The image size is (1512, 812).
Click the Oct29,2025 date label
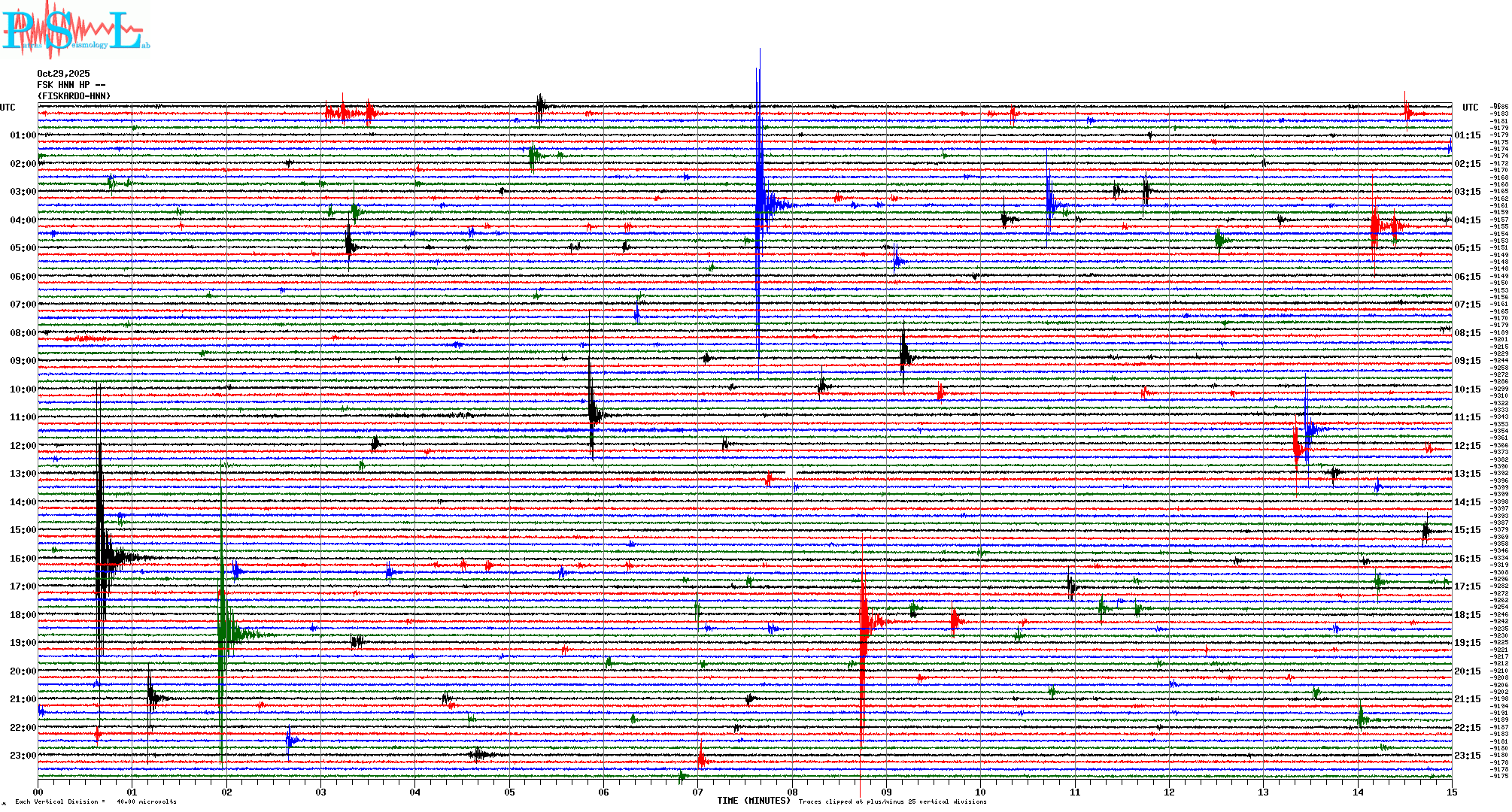point(63,74)
